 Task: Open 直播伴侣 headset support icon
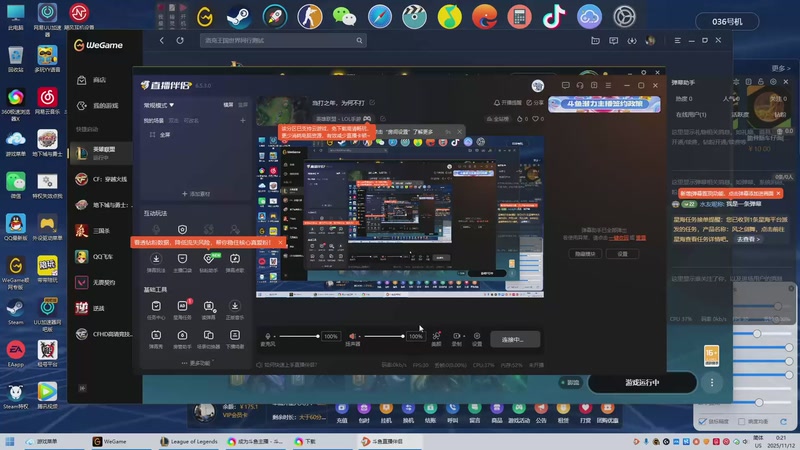click(x=580, y=86)
